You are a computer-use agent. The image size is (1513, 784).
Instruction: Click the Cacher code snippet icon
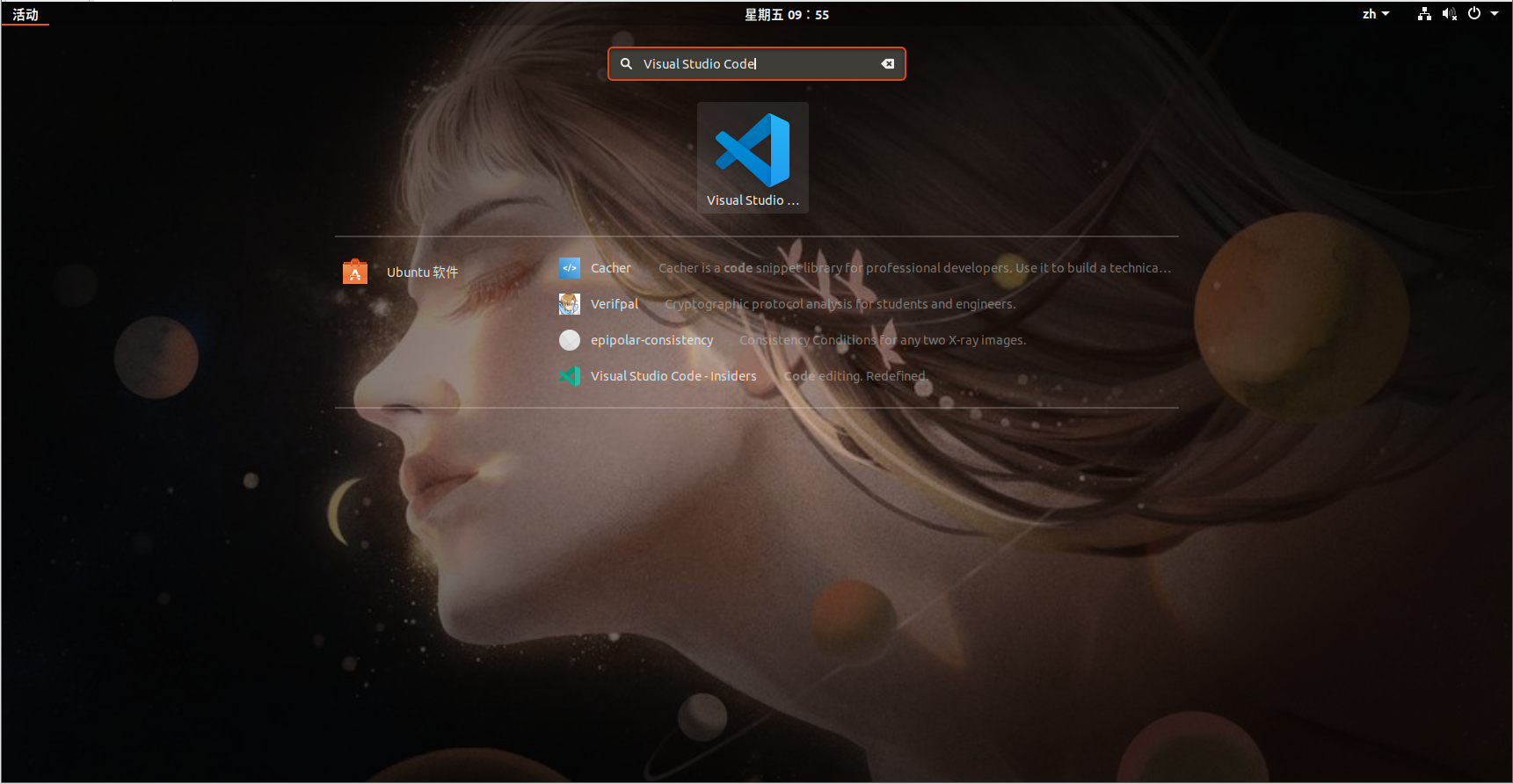point(570,268)
